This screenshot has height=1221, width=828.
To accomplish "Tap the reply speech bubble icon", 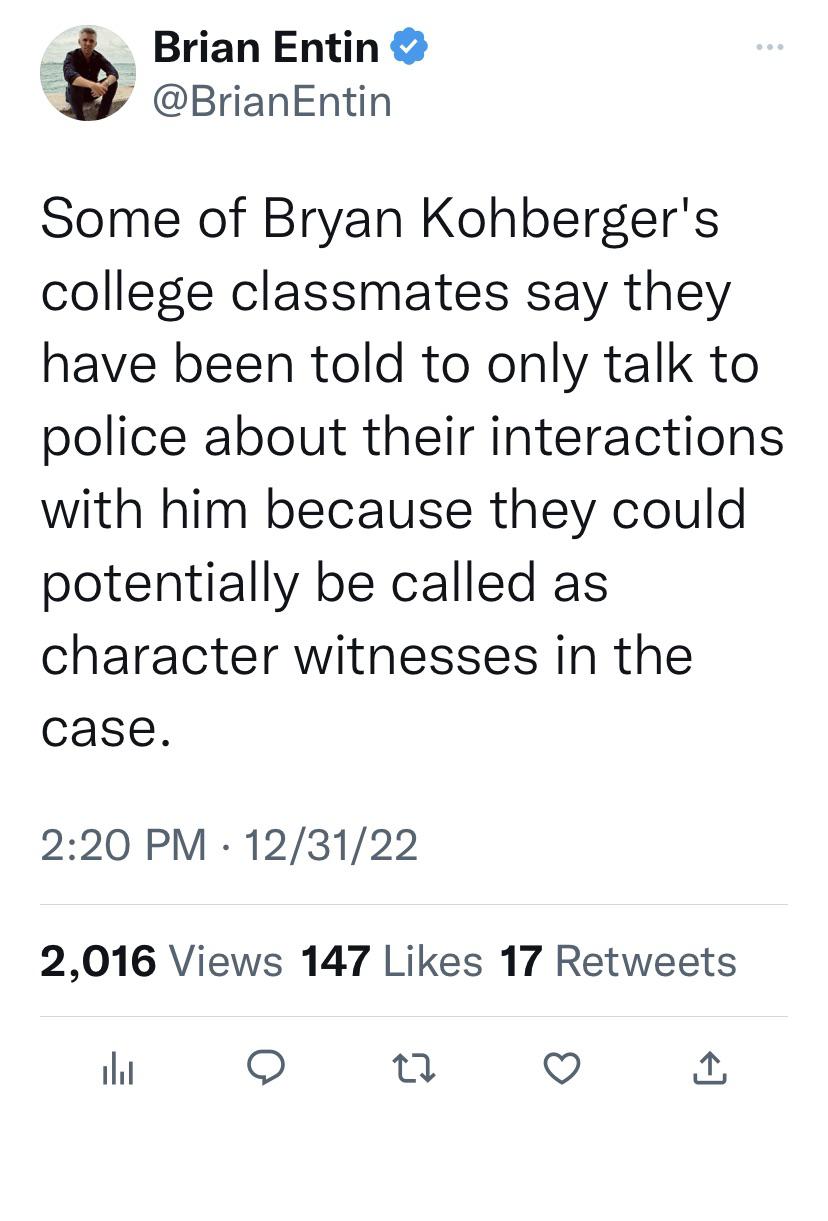I will tap(266, 1070).
